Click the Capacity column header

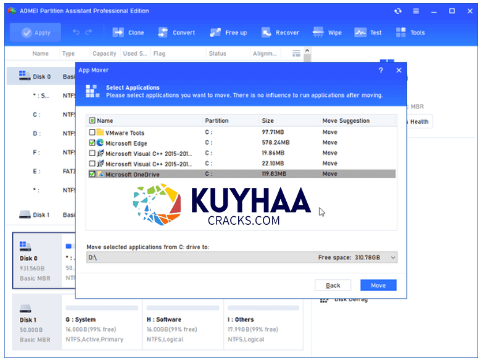pyautogui.click(x=104, y=54)
